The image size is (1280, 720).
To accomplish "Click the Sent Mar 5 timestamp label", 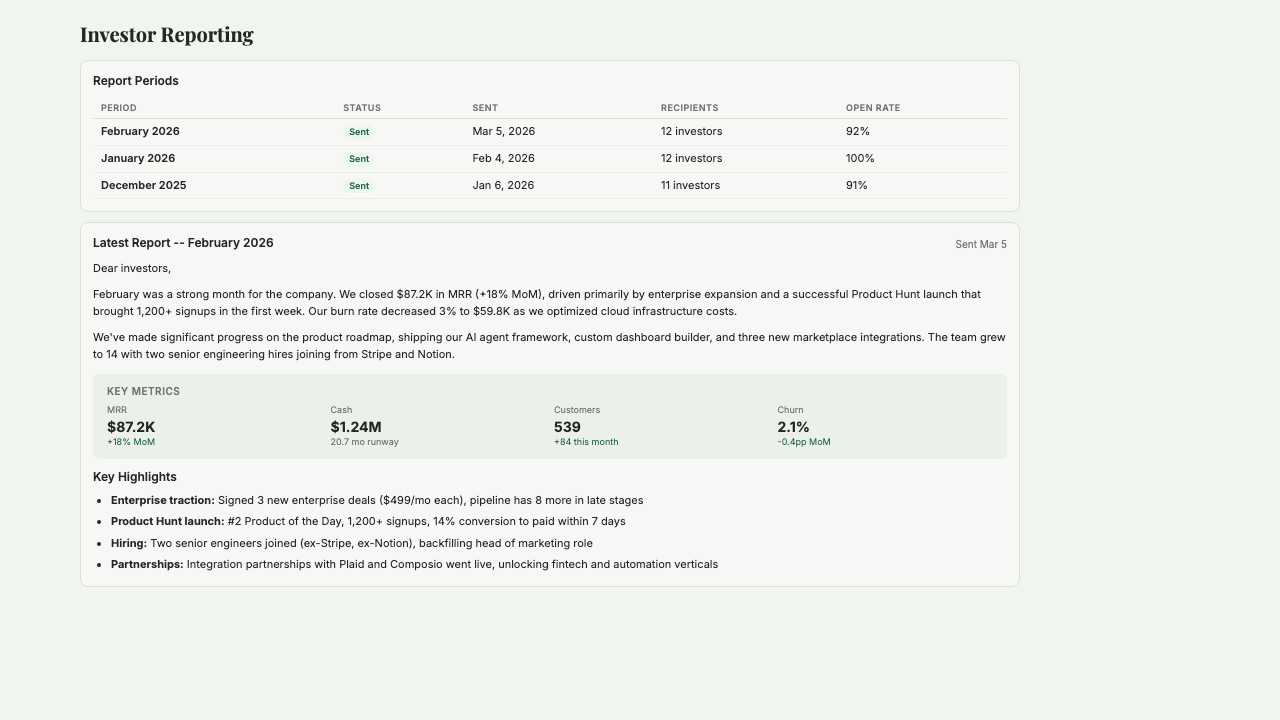I will [981, 243].
